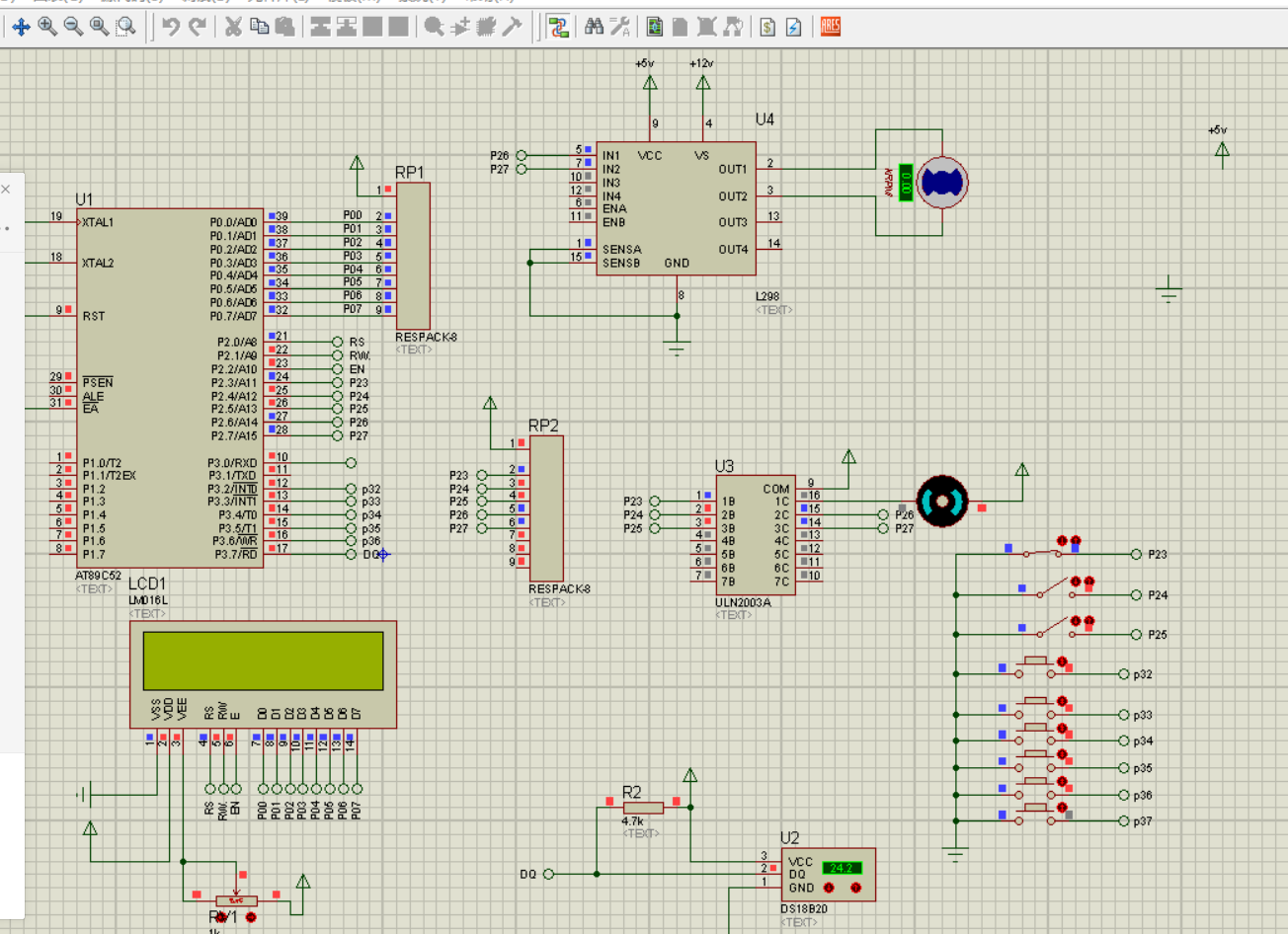Run the electrical rule check

click(x=794, y=27)
